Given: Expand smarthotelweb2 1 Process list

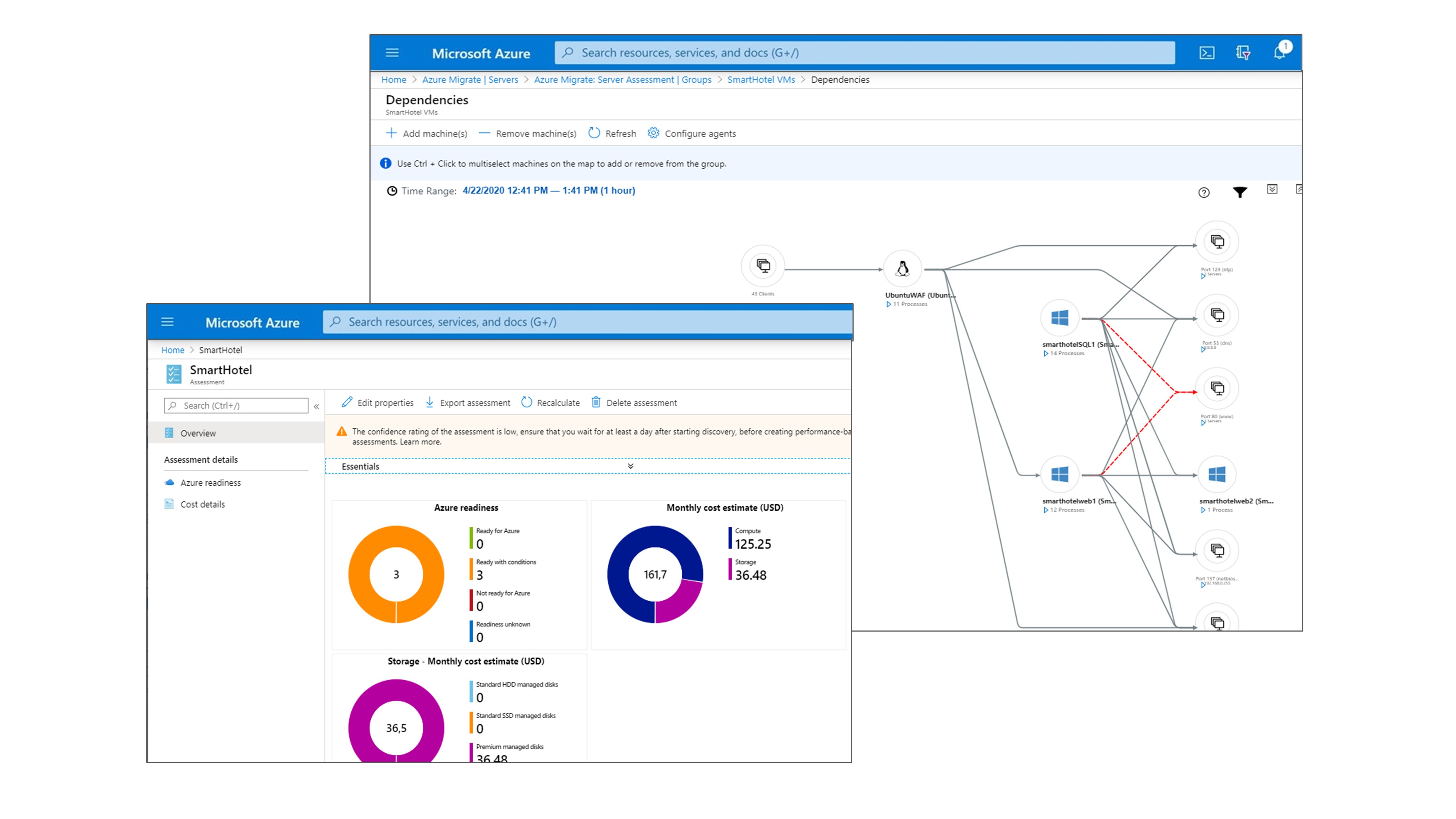Looking at the screenshot, I should click(1202, 510).
